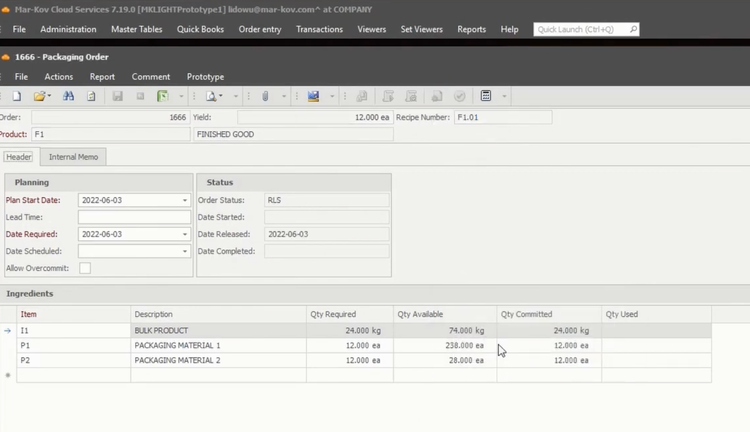Click the New document toolbar icon
This screenshot has width=750, height=432.
click(x=17, y=97)
